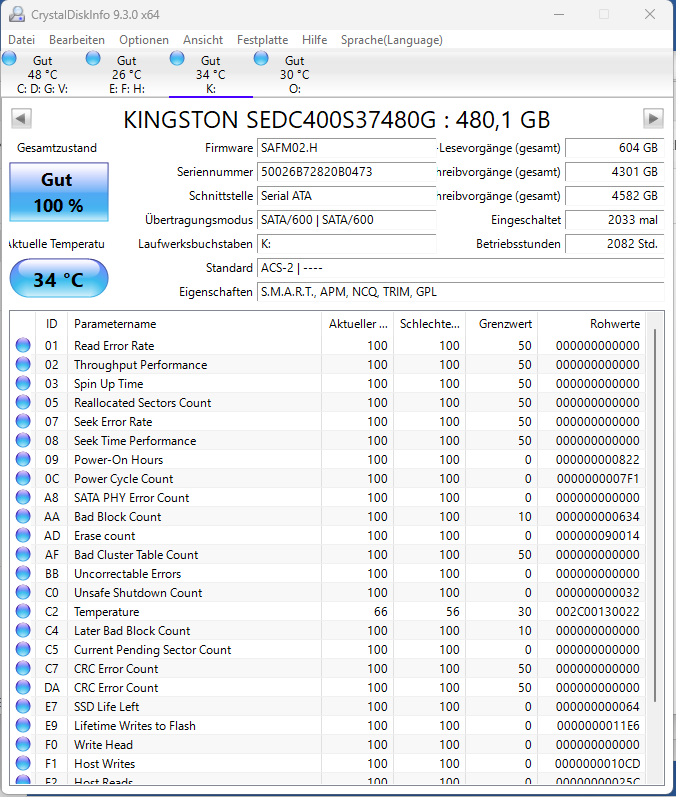
Task: Select disk tab K: at 34 °C
Action: click(210, 74)
